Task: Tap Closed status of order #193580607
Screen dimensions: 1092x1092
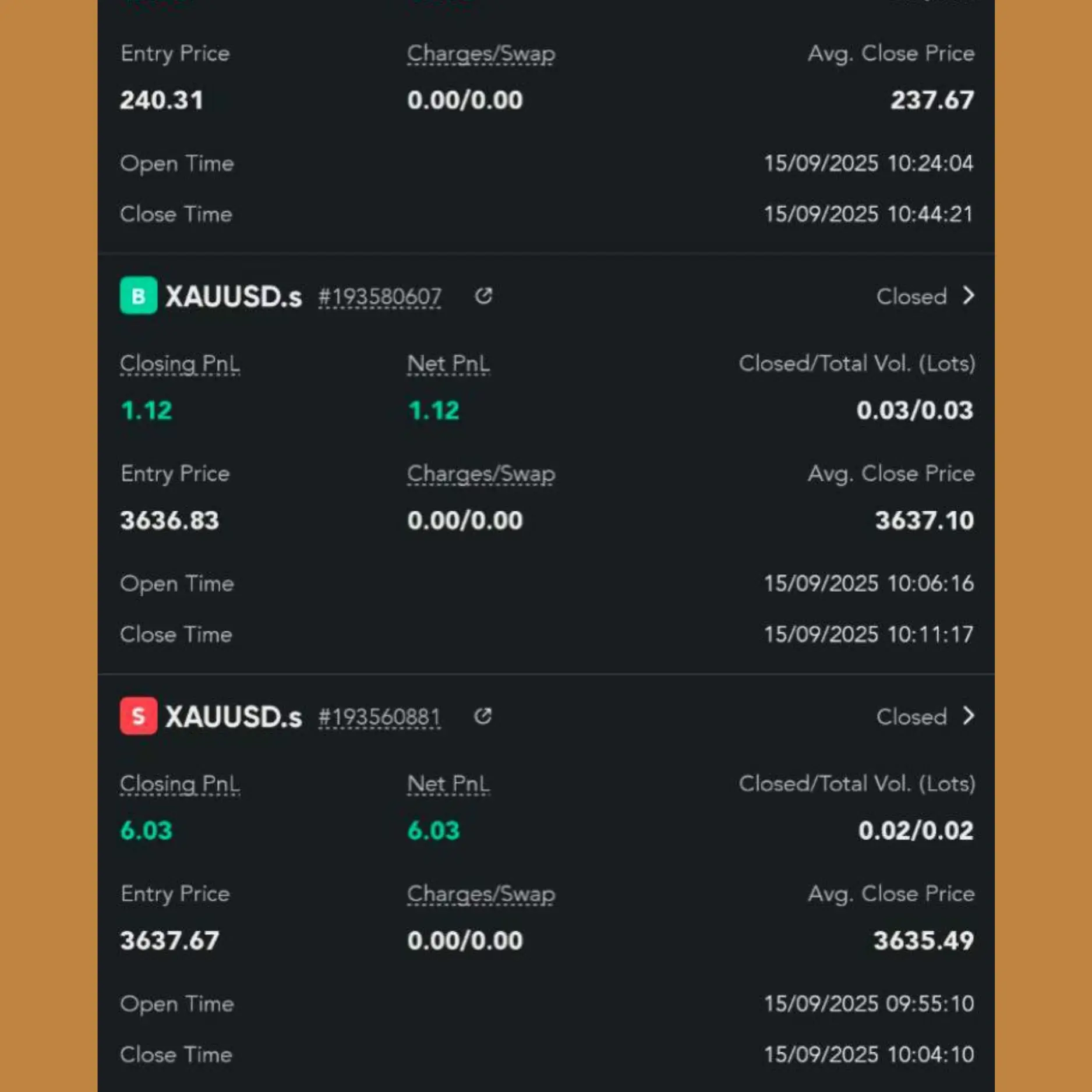Action: [911, 297]
